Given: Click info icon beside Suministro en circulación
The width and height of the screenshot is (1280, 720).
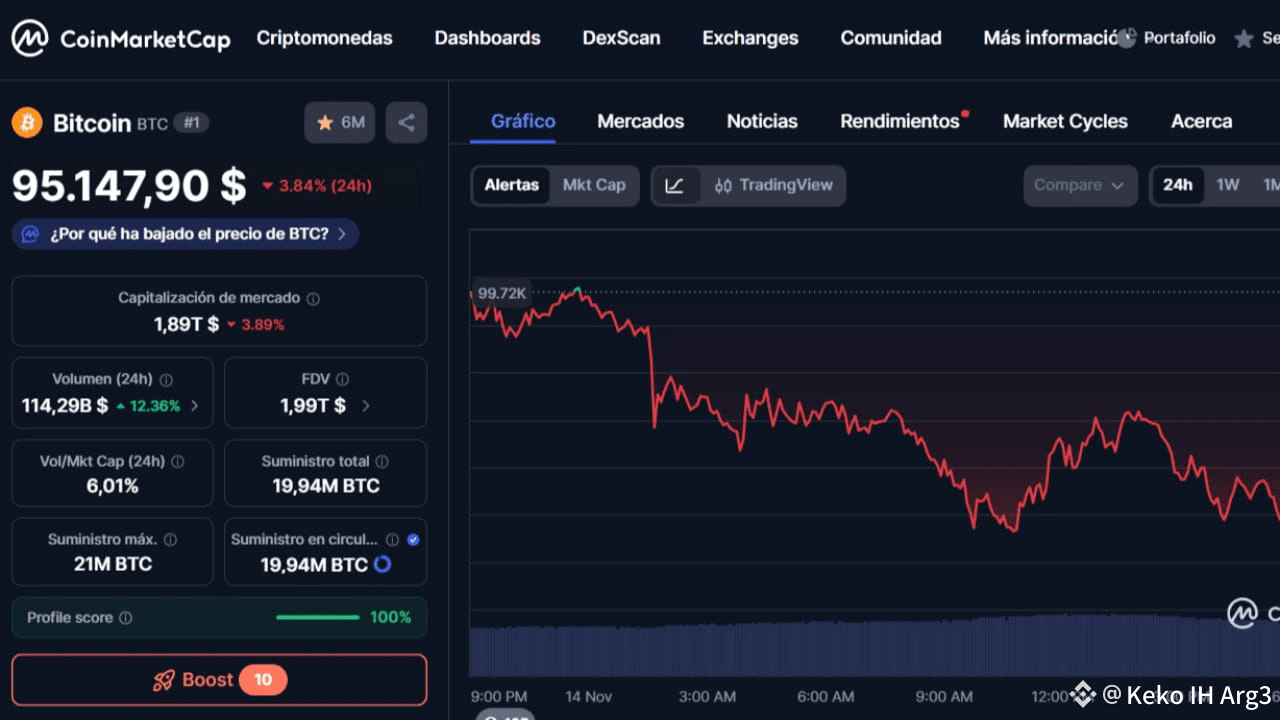Looking at the screenshot, I should click(x=393, y=540).
